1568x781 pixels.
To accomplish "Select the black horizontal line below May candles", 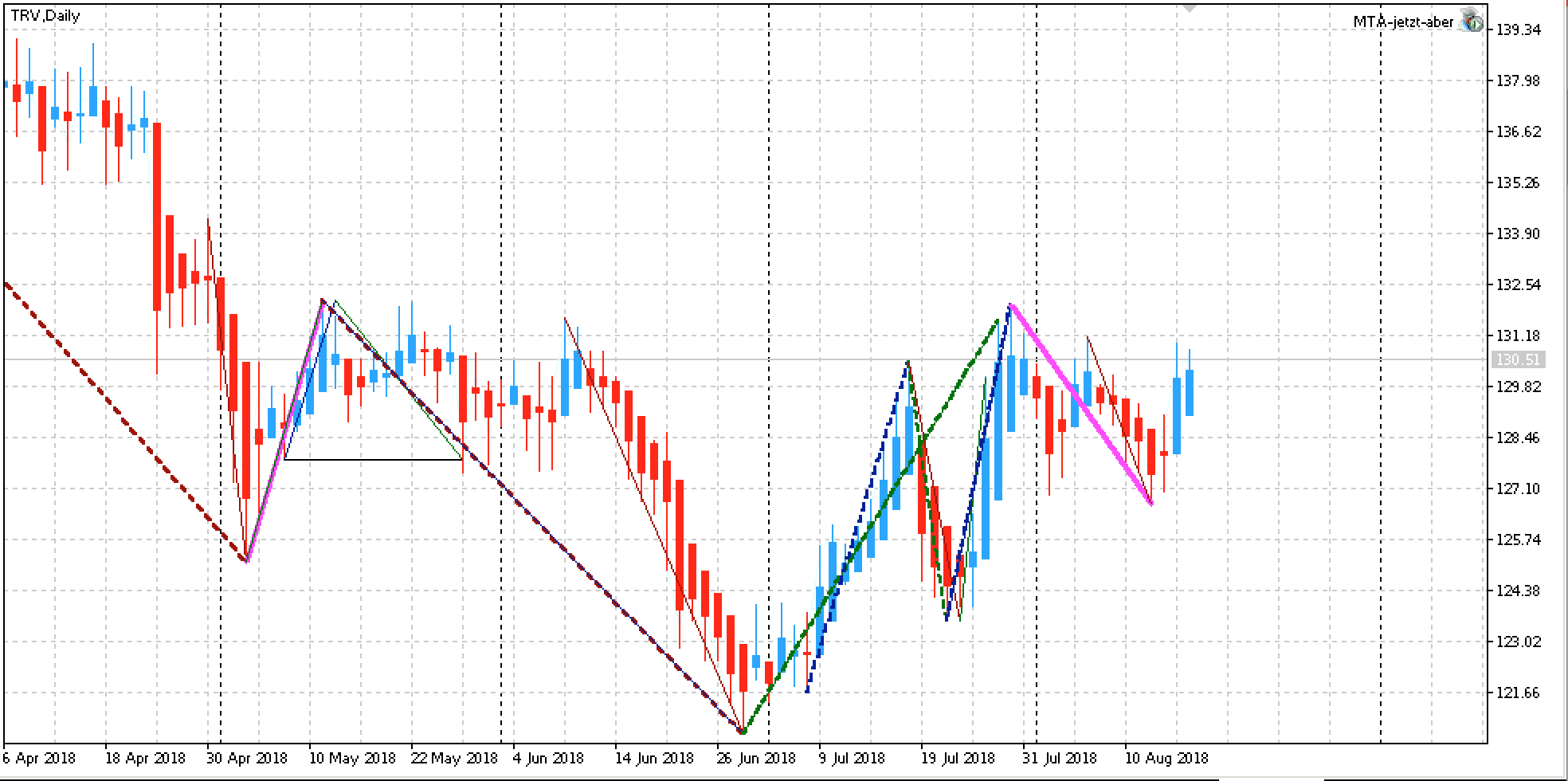I will pyautogui.click(x=373, y=460).
